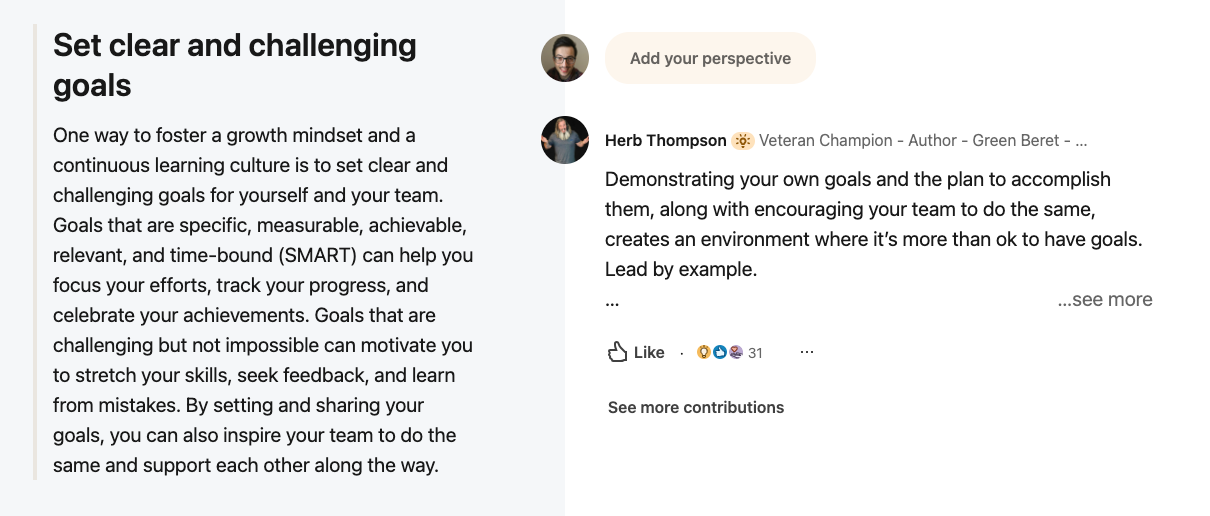This screenshot has width=1210, height=516.
Task: Click the thumbs-up Like icon
Action: (x=618, y=352)
